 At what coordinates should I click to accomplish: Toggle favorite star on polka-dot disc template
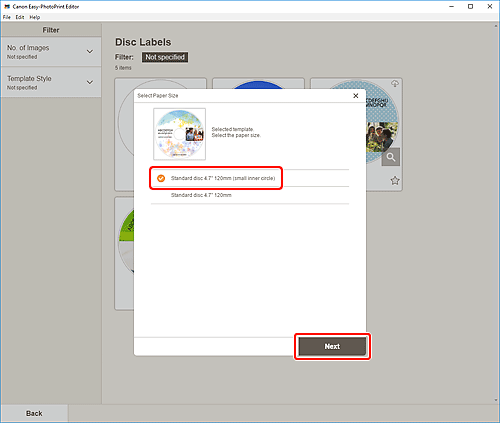[395, 181]
